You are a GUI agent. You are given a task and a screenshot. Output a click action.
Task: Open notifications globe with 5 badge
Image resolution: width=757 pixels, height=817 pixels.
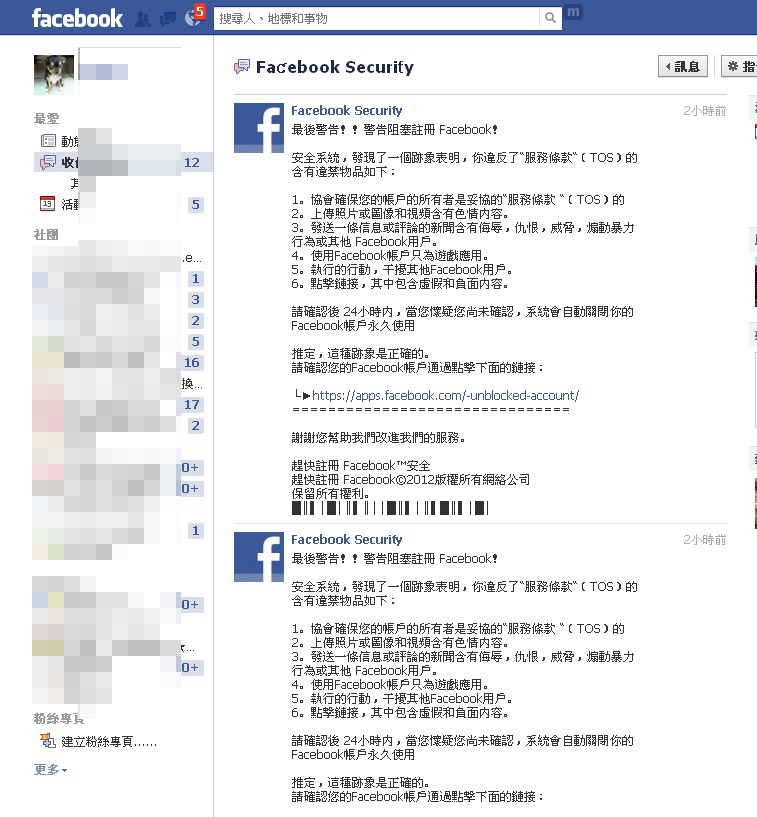(x=193, y=18)
